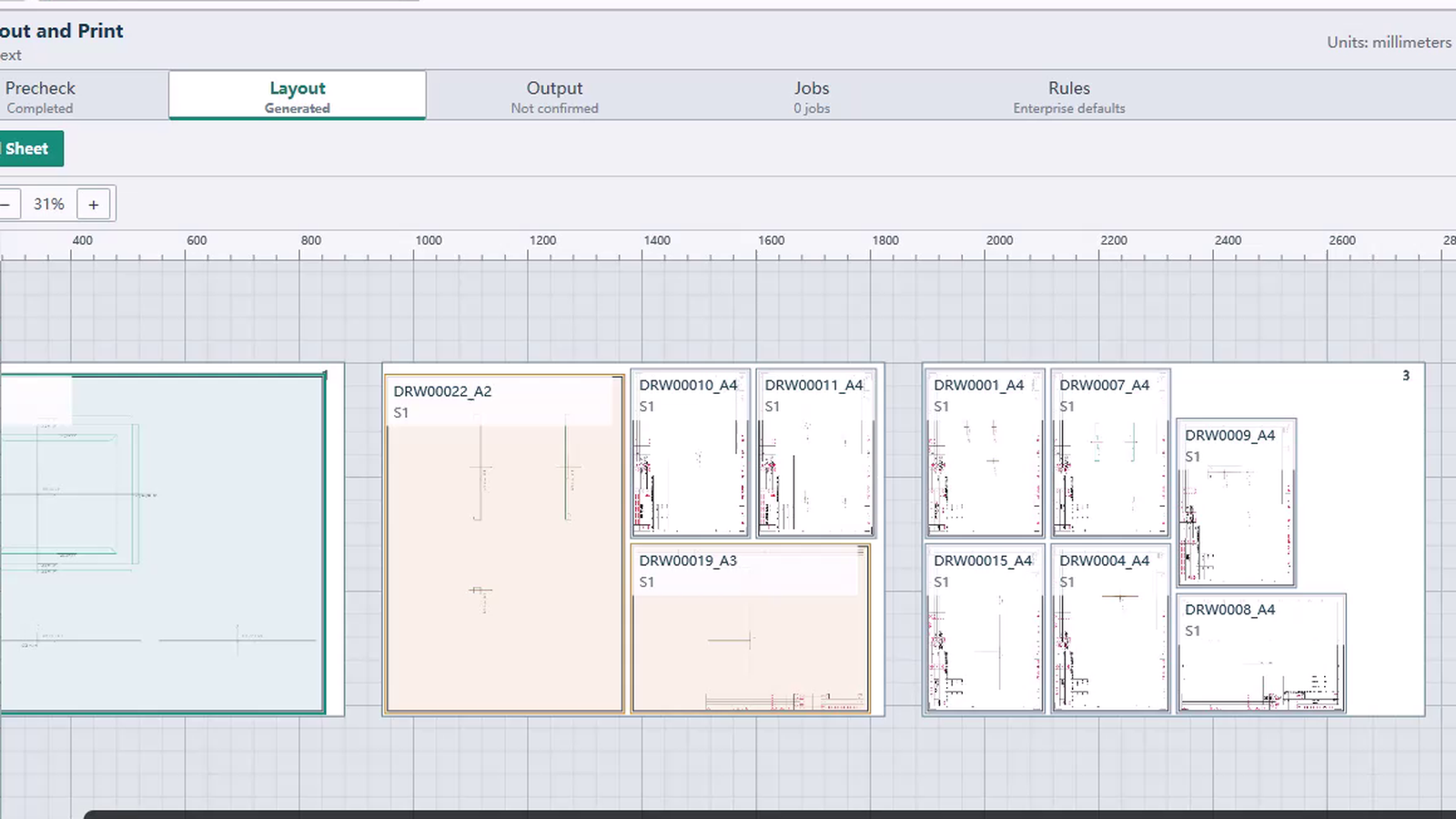Zoom out with the minus button

pyautogui.click(x=7, y=204)
